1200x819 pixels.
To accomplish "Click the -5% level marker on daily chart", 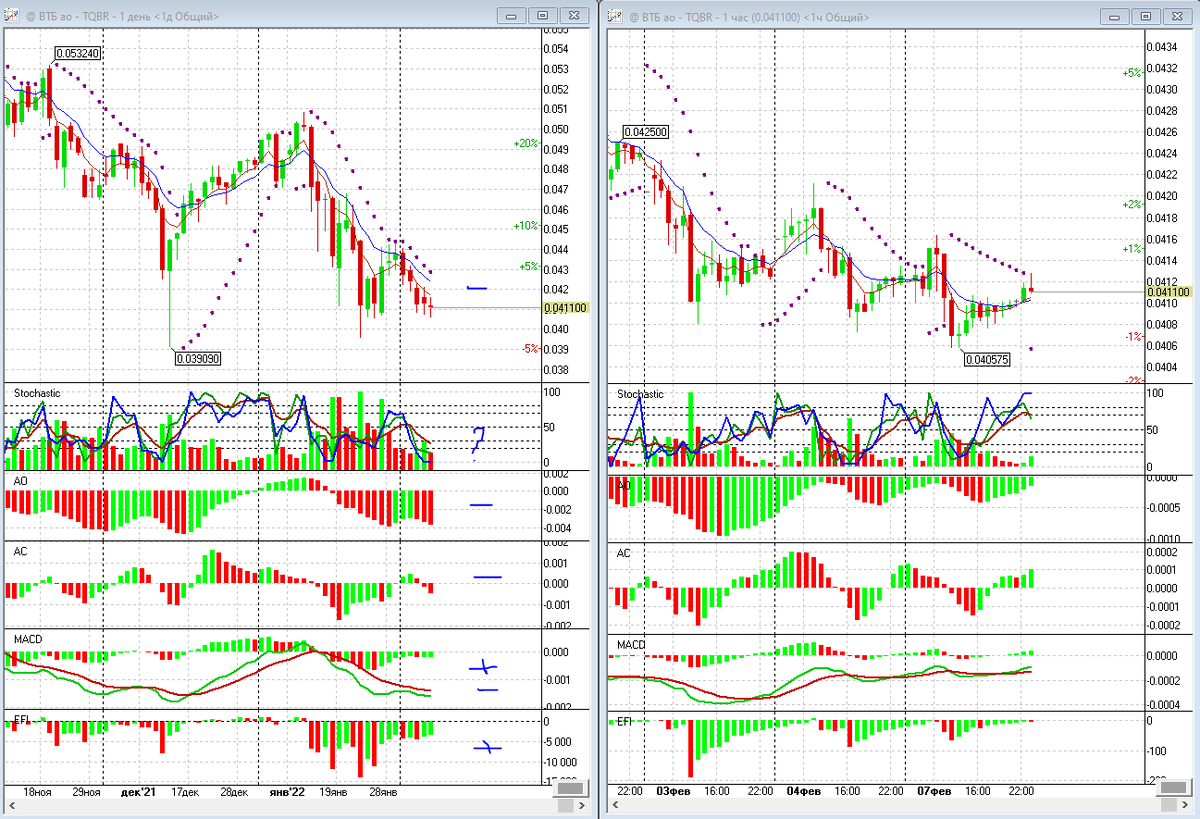I will [x=529, y=348].
